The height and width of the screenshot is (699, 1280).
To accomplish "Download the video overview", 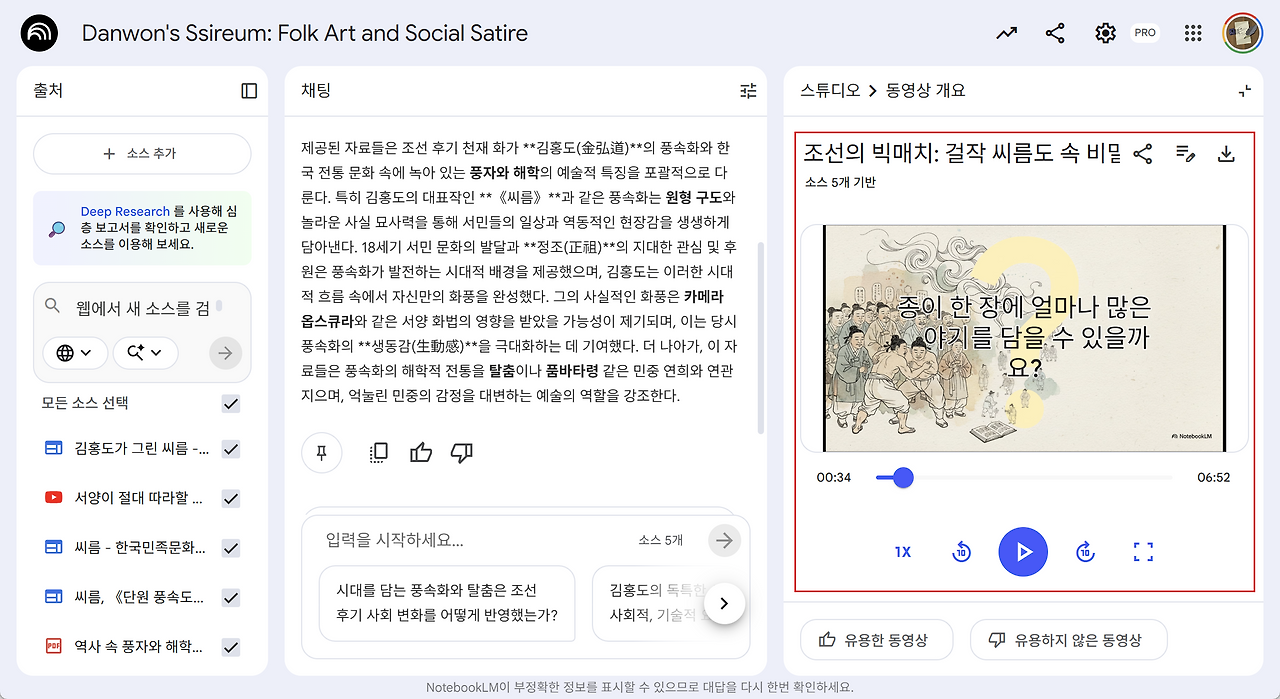I will 1226,153.
